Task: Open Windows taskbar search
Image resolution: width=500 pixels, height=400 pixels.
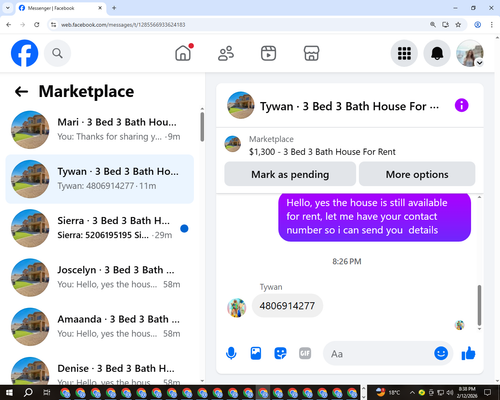Action: 28,392
